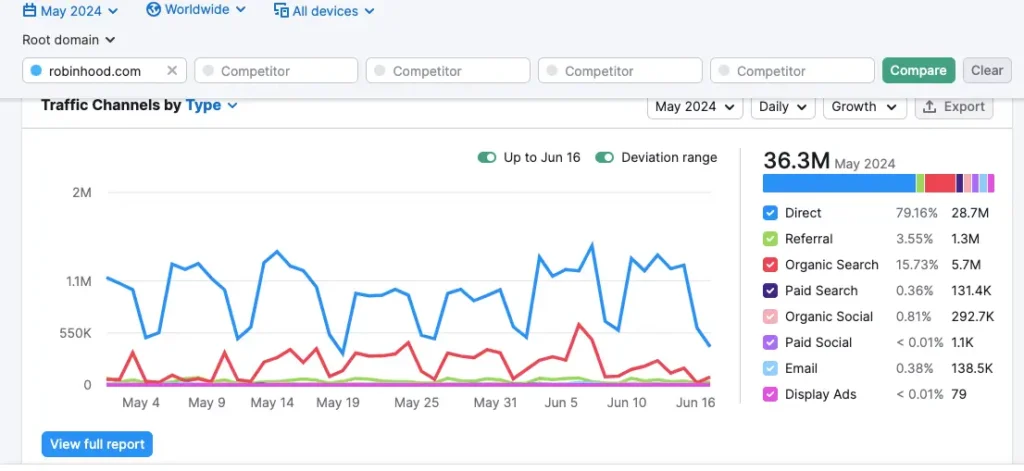Click the Display Ads 79 value
1024x471 pixels.
(x=959, y=395)
